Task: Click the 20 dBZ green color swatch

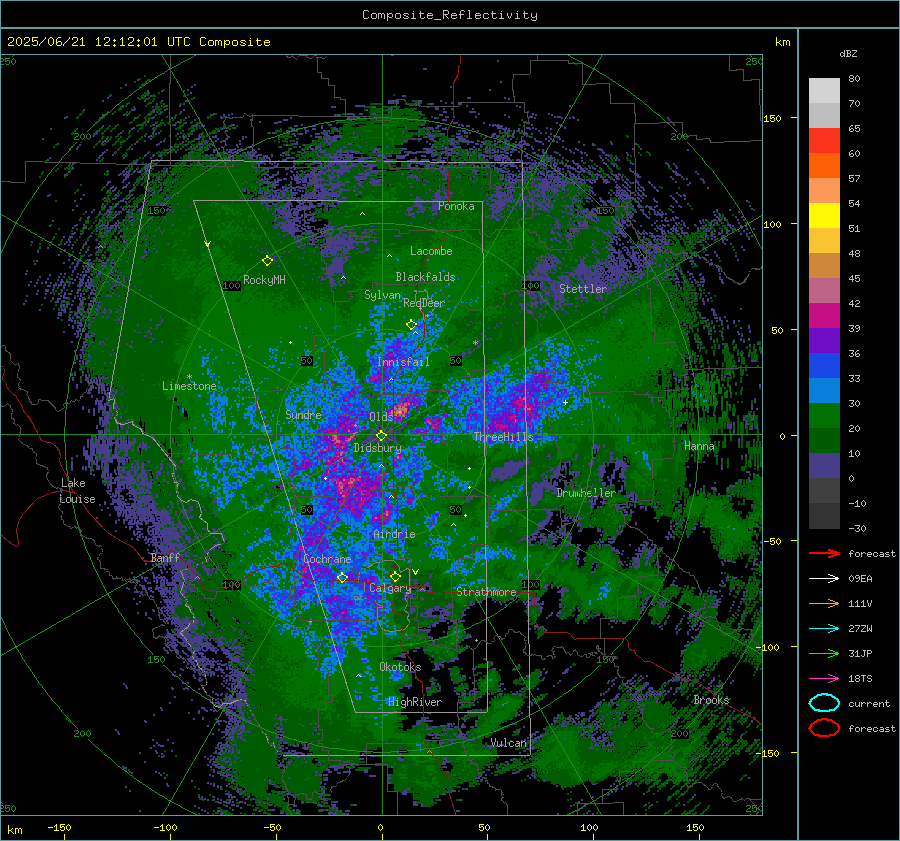Action: 824,440
